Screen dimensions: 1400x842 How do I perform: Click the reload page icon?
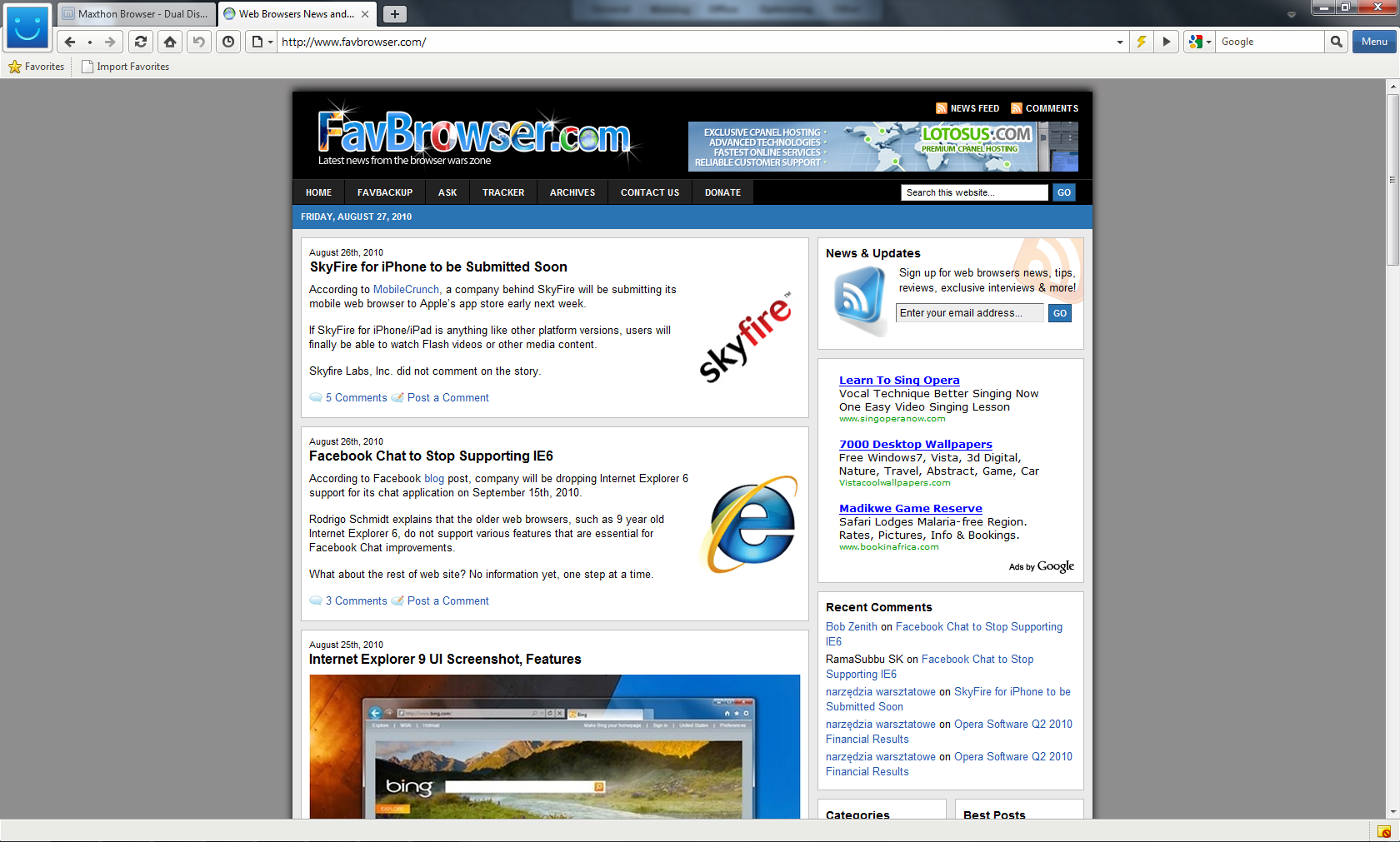click(x=141, y=42)
